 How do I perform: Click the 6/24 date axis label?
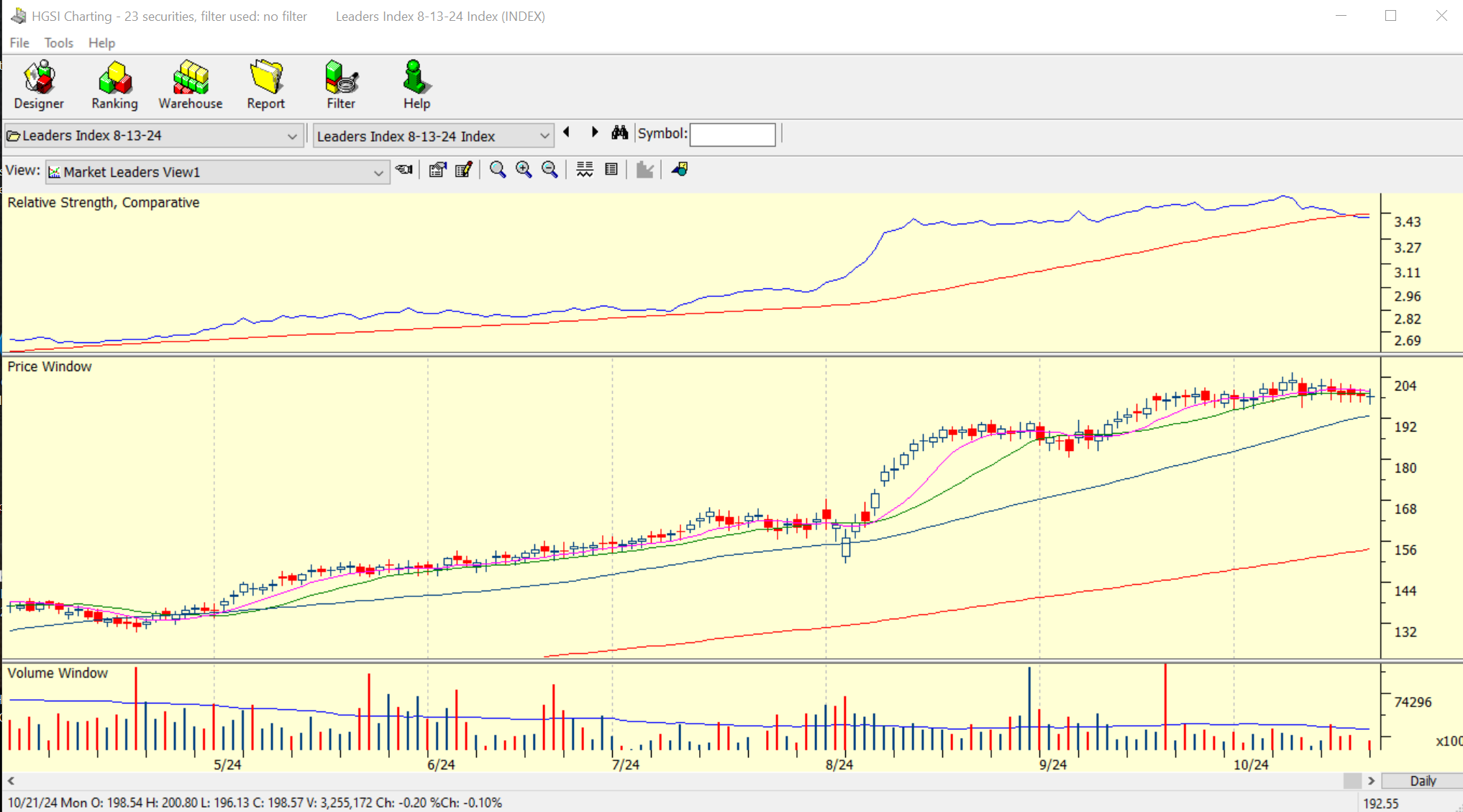pos(441,765)
